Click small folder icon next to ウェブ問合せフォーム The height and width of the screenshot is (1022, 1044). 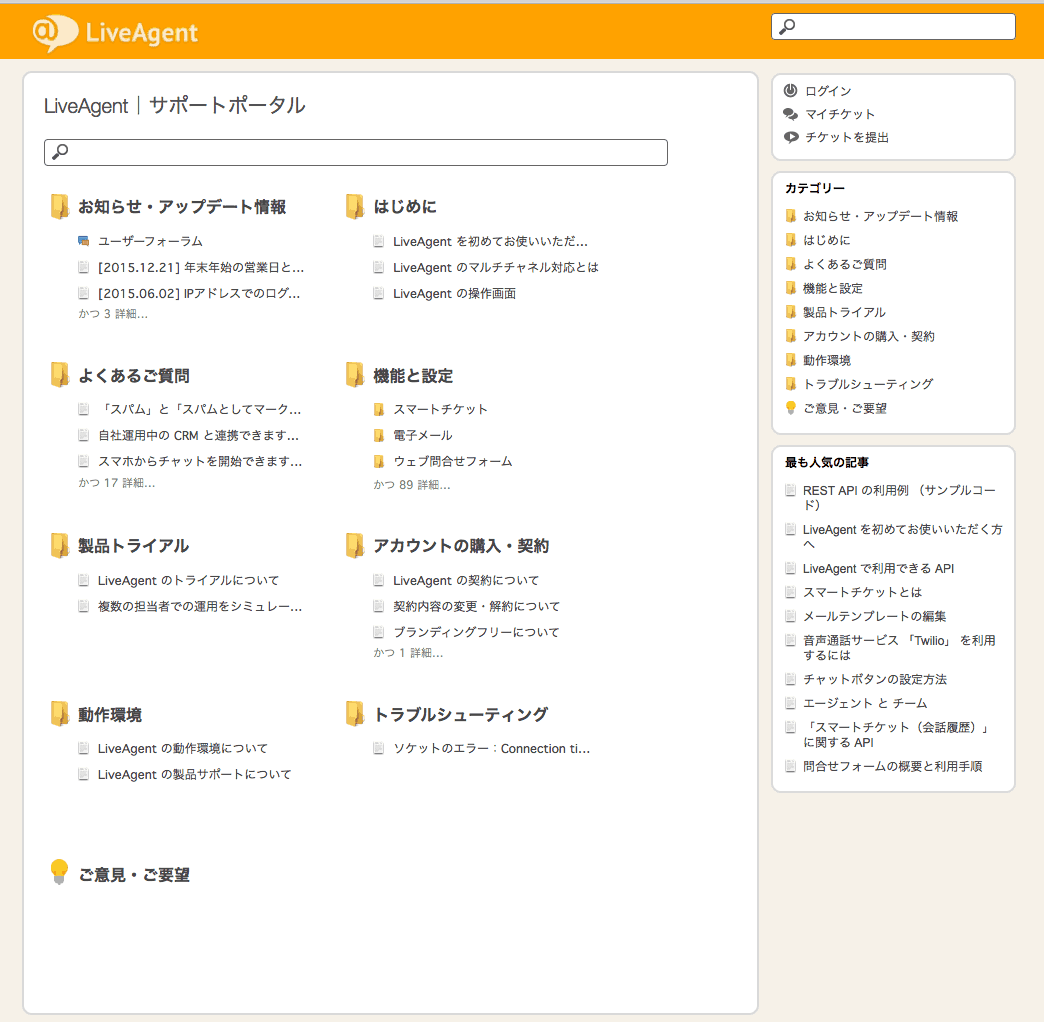(379, 461)
